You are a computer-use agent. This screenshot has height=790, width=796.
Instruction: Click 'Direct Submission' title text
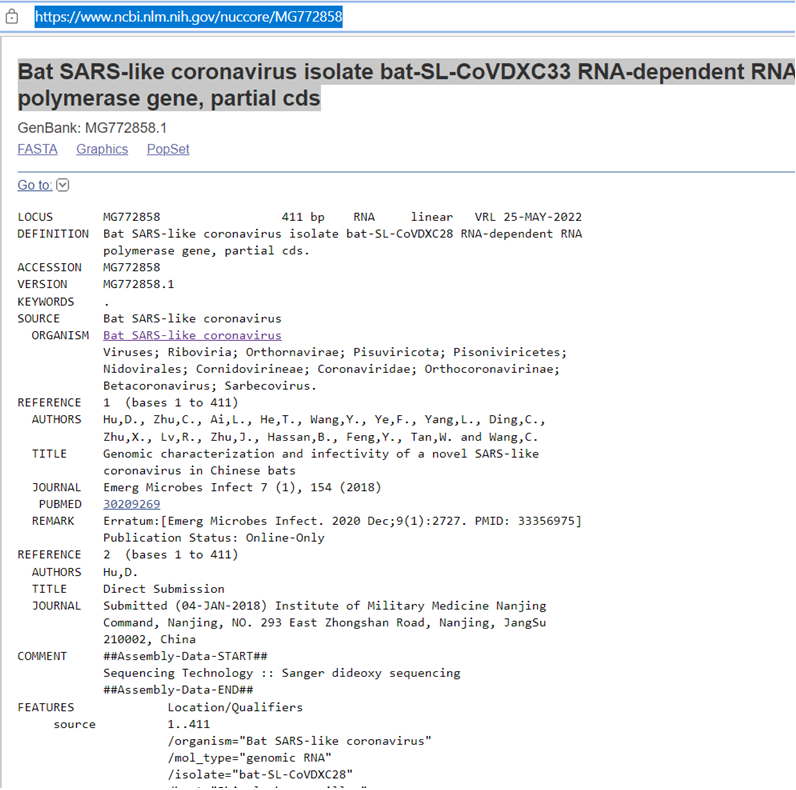coord(163,588)
